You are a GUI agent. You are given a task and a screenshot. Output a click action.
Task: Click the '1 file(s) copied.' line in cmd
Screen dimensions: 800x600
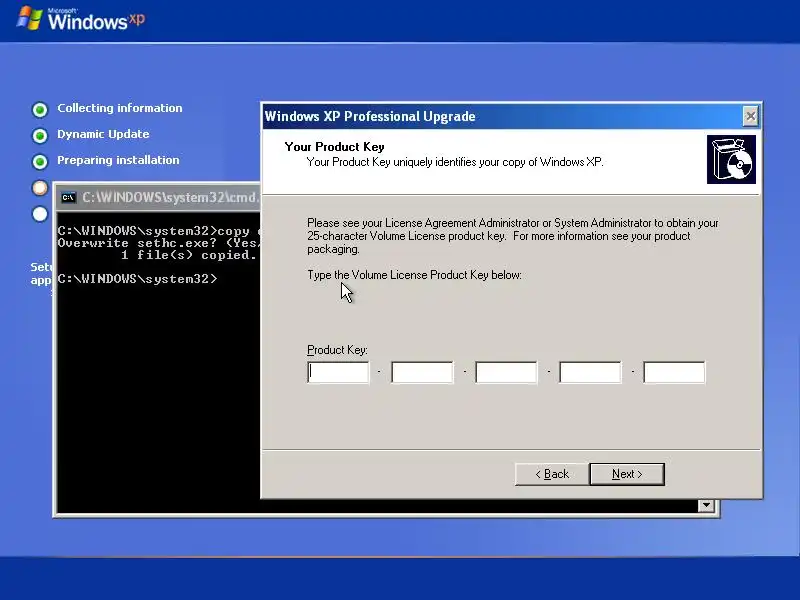click(189, 255)
